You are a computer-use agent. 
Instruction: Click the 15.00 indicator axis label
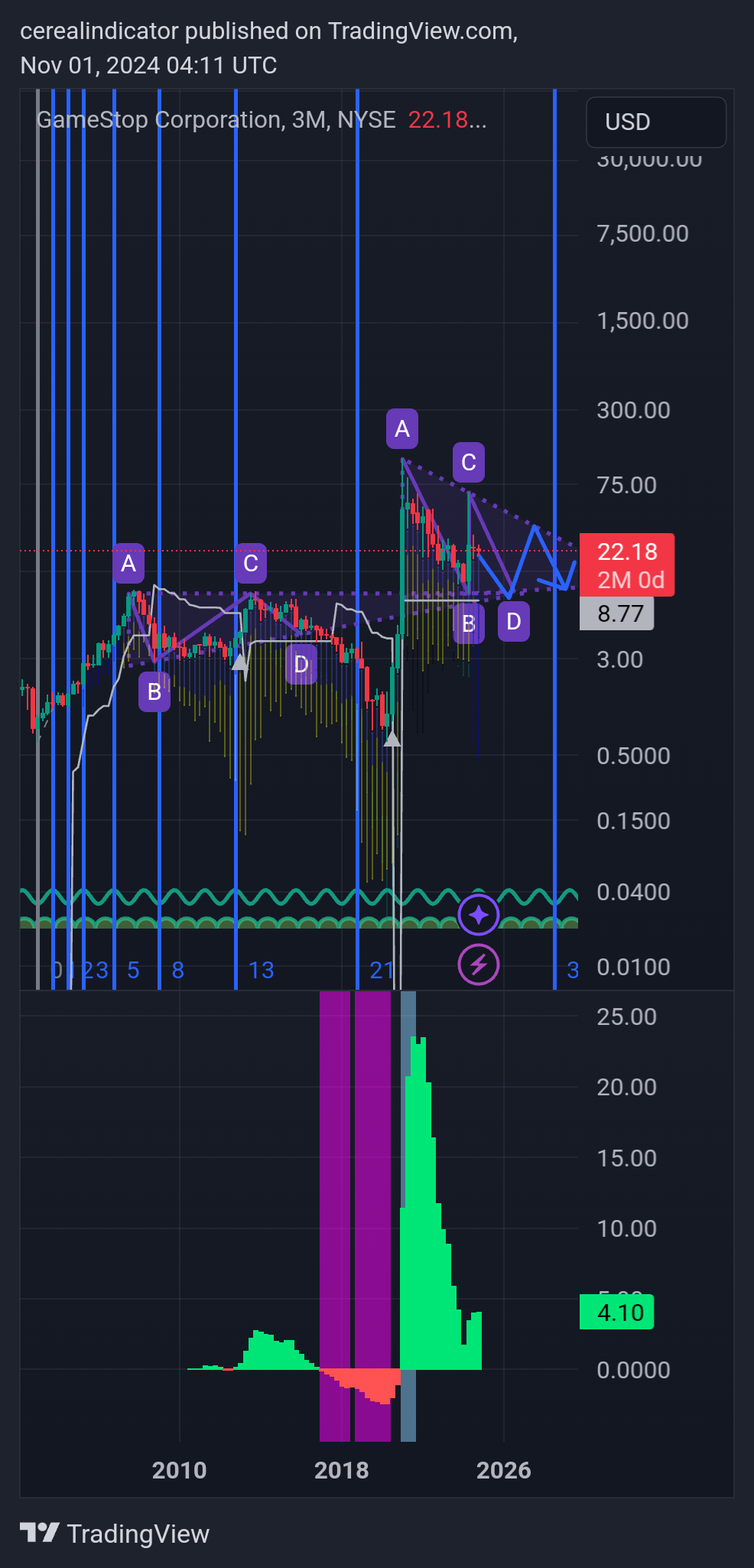pos(627,1158)
